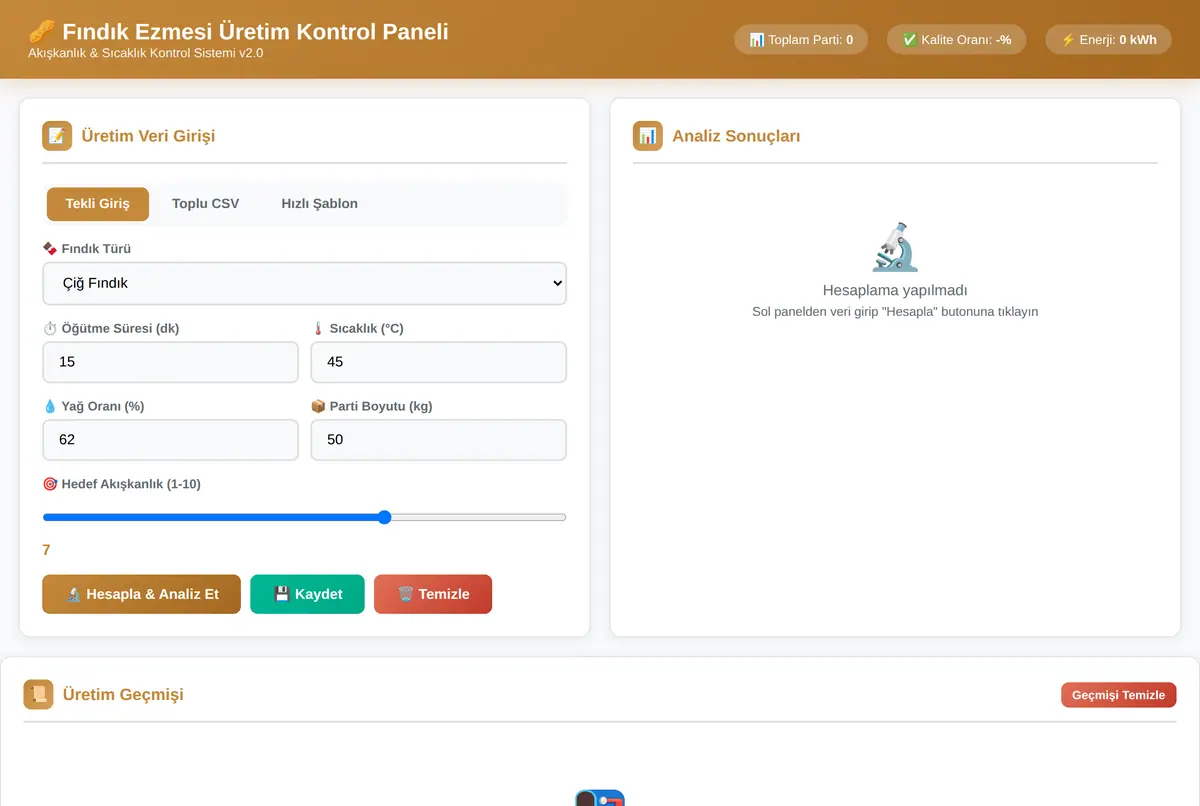Click the Hesapla & Analiz Et button

point(142,594)
